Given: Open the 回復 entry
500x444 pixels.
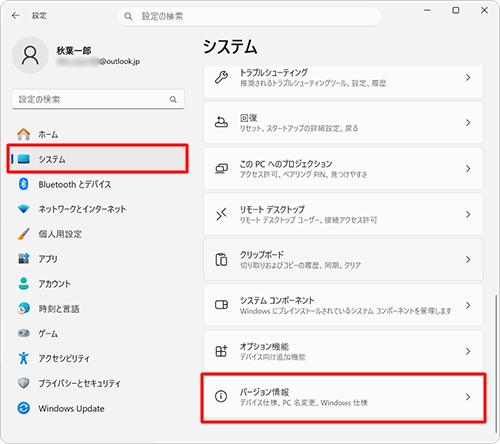Looking at the screenshot, I should point(343,123).
